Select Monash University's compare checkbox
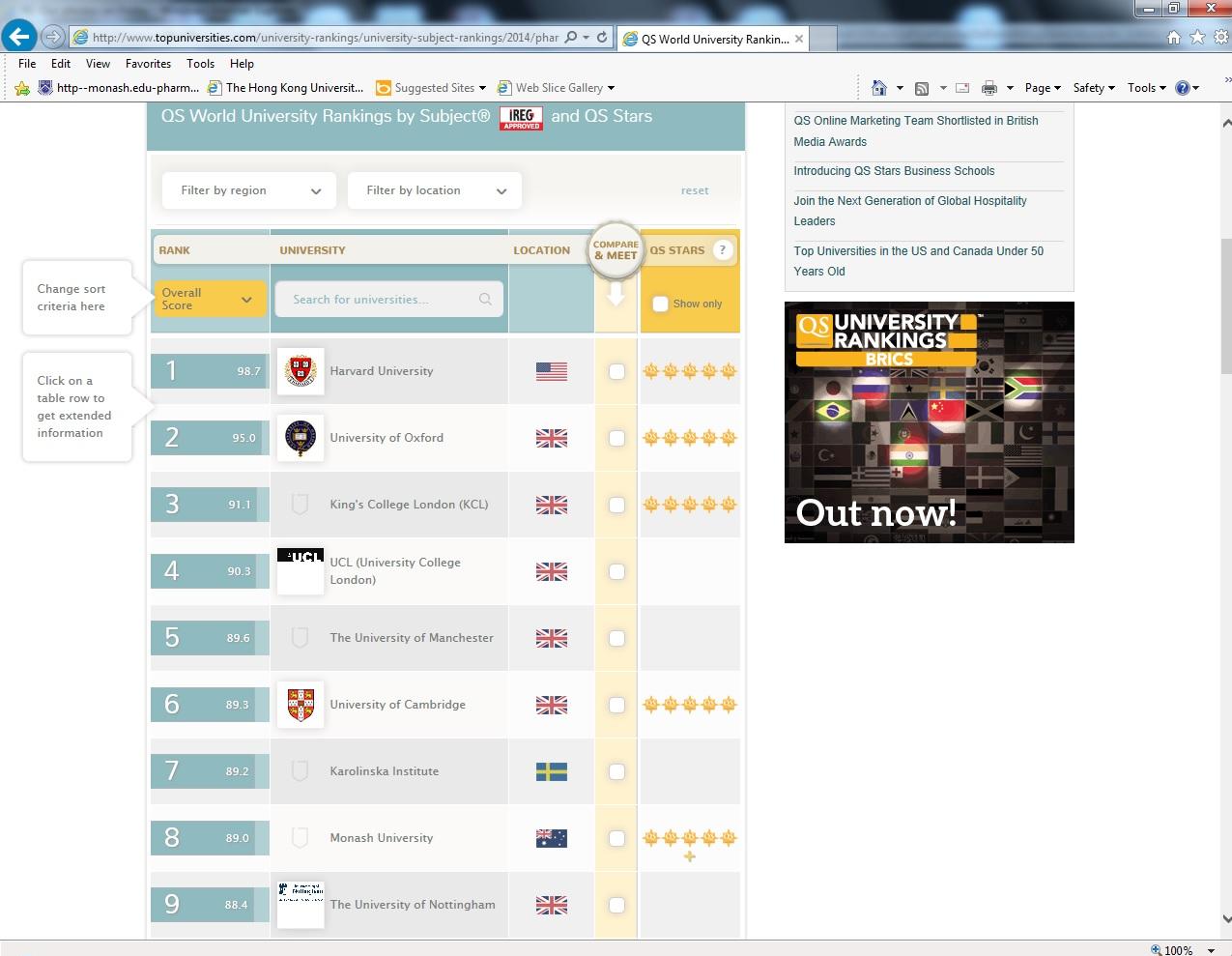 [x=616, y=838]
